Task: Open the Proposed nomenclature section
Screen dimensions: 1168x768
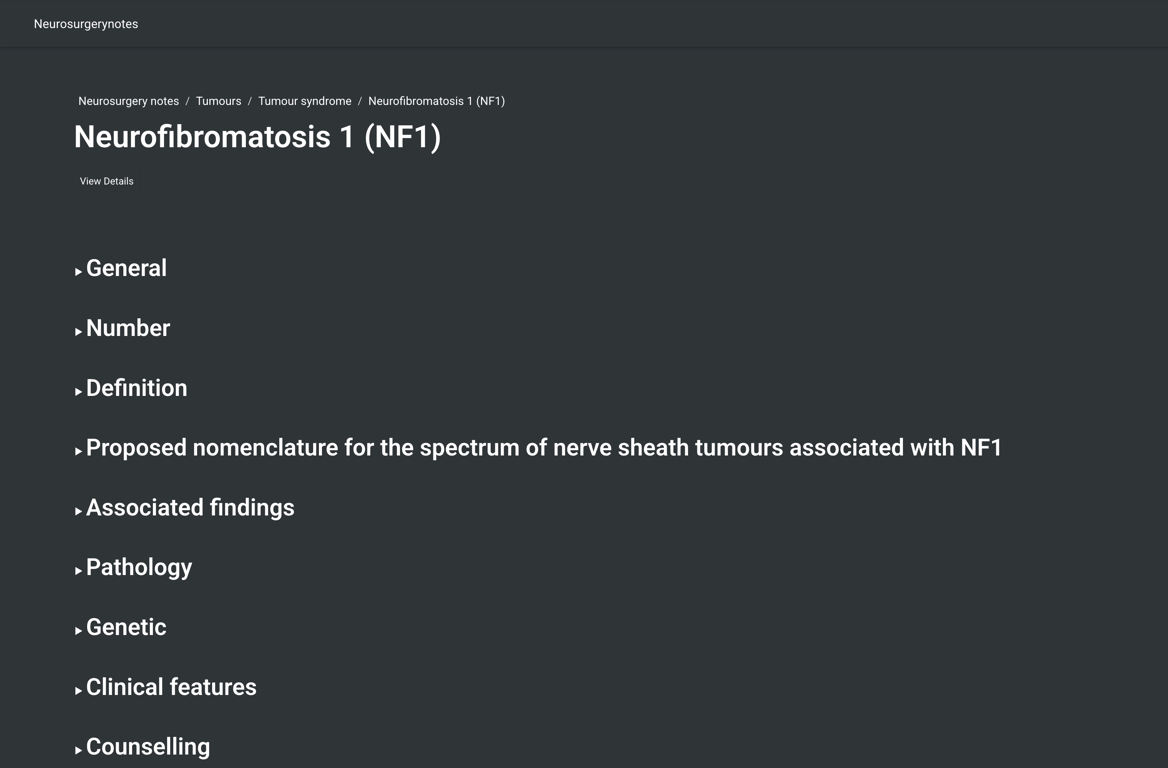Action: [543, 448]
